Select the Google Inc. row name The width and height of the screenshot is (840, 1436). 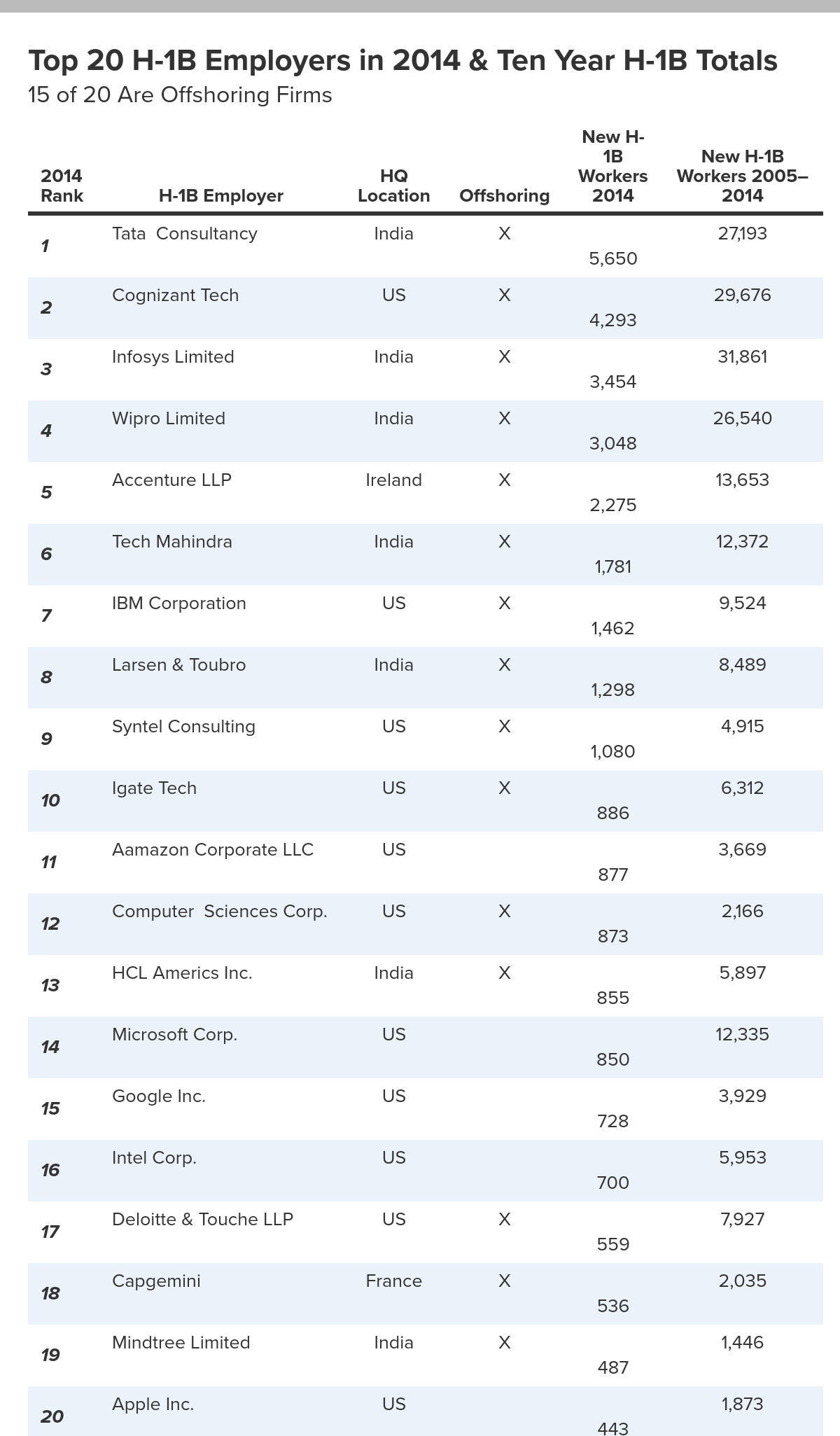pos(159,1096)
